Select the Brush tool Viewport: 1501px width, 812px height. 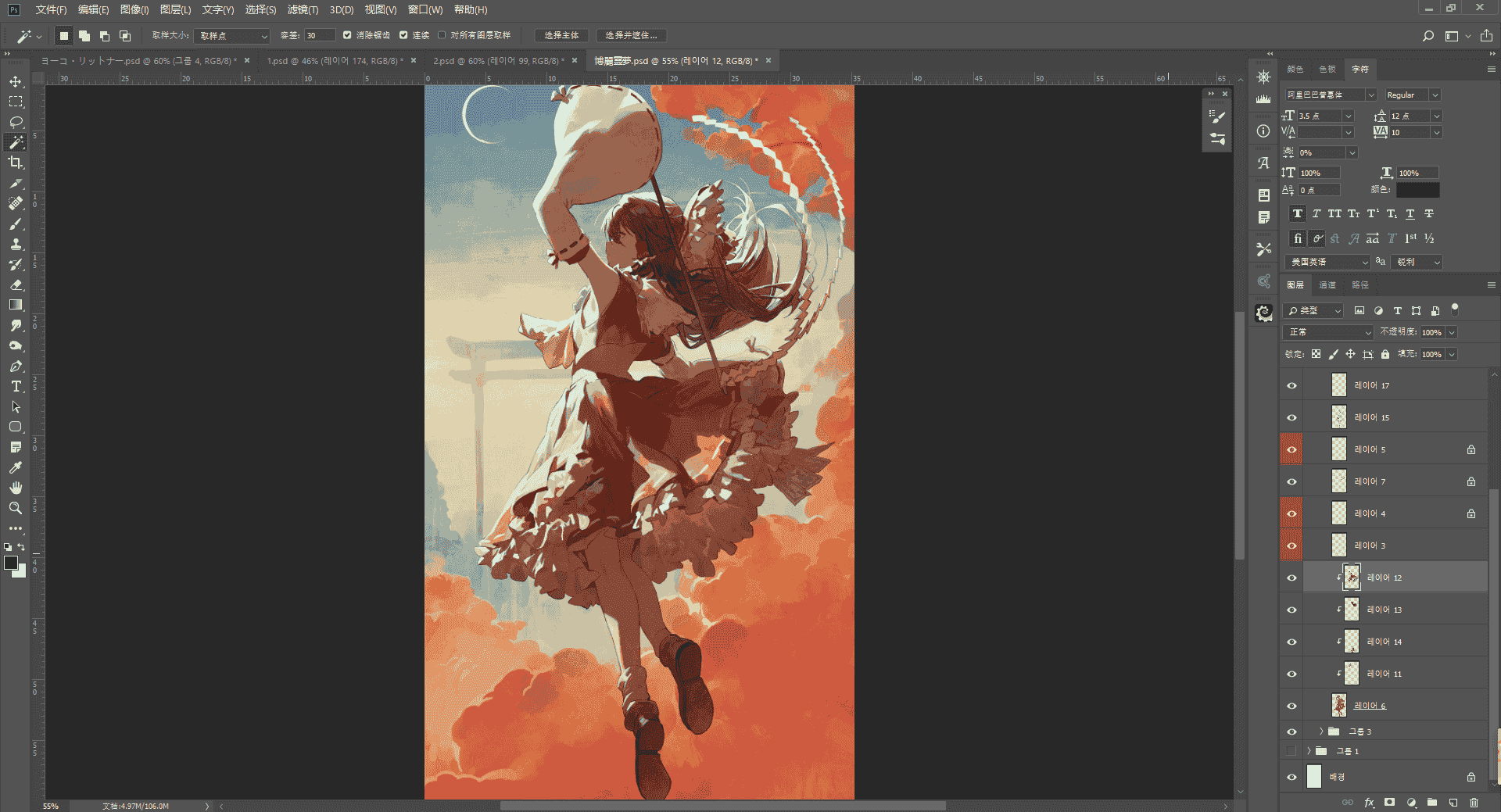(16, 224)
